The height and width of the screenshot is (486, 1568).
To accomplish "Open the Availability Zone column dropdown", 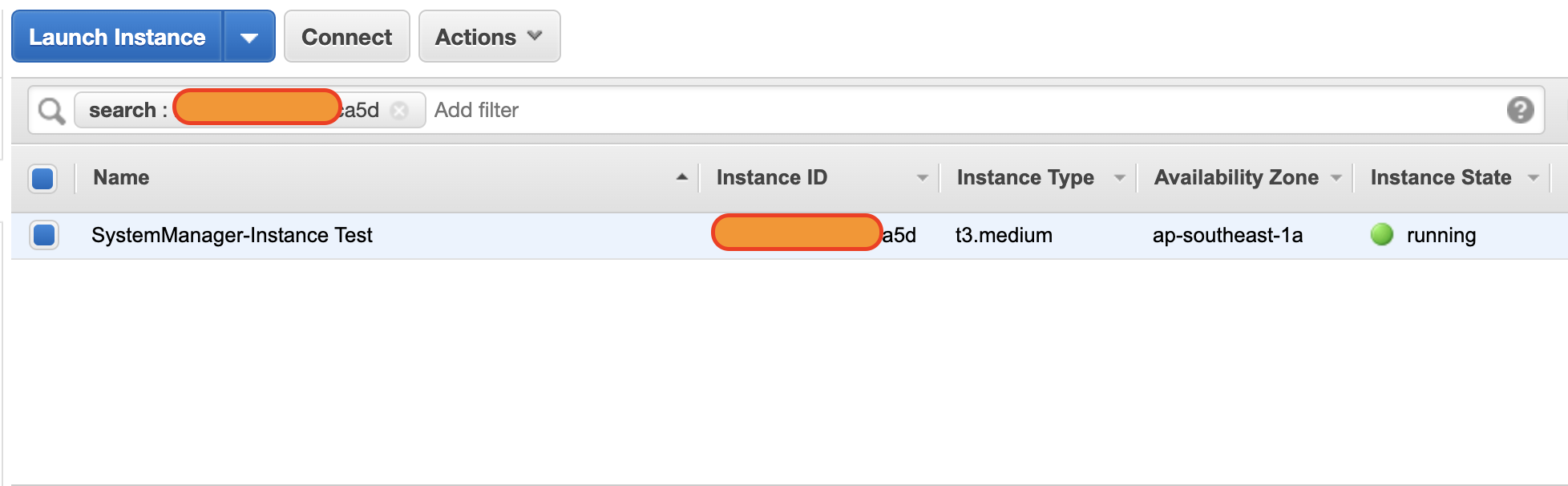I will 1336,178.
